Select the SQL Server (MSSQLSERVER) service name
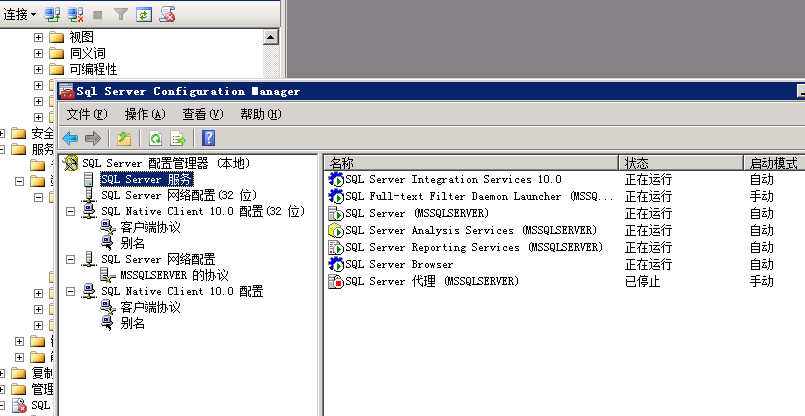The height and width of the screenshot is (416, 805). [417, 213]
